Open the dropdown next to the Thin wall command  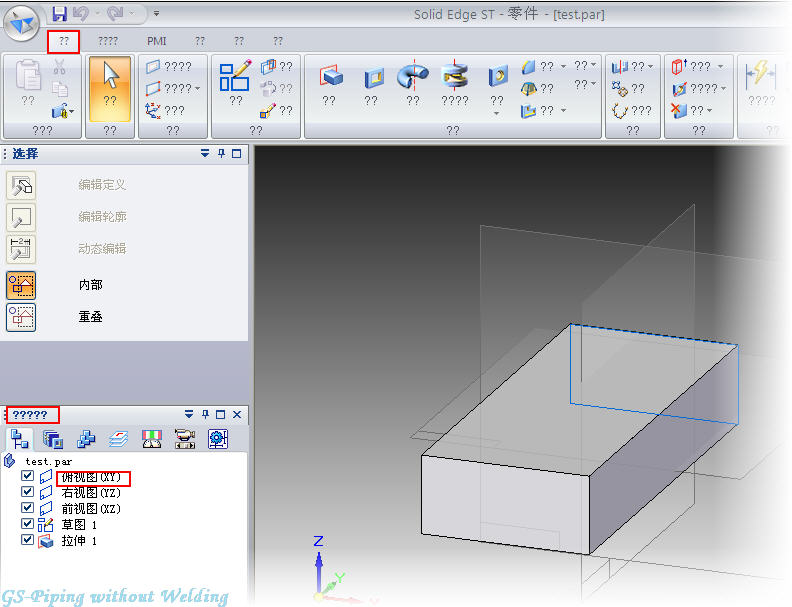tap(563, 110)
